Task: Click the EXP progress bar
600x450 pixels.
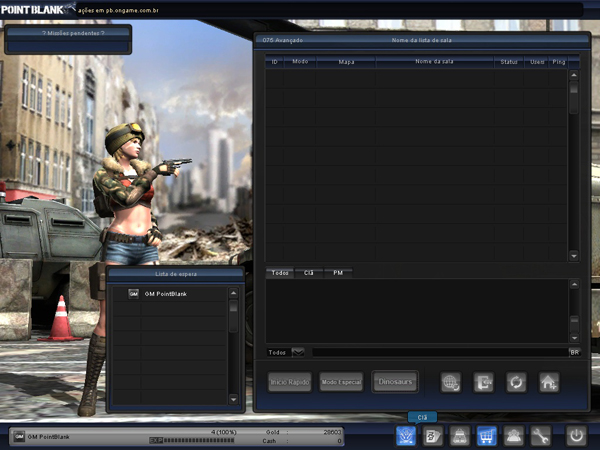Action: 192,440
